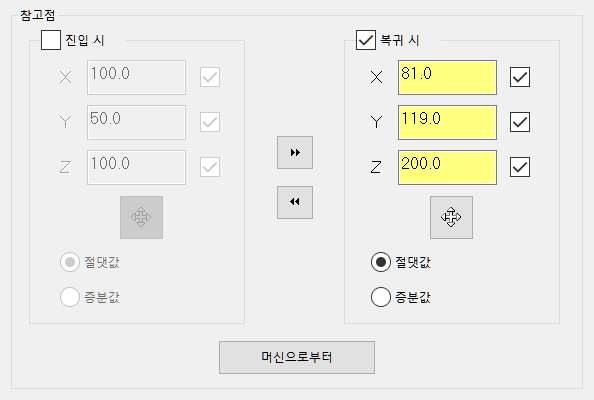This screenshot has width=594, height=400.
Task: Click the 머신으로부터 button
Action: point(297,357)
